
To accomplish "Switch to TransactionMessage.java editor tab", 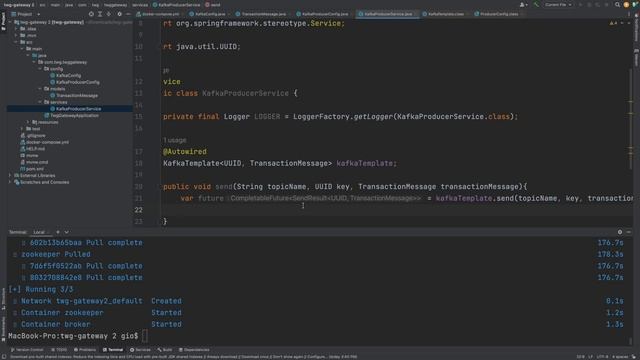I will (263, 14).
